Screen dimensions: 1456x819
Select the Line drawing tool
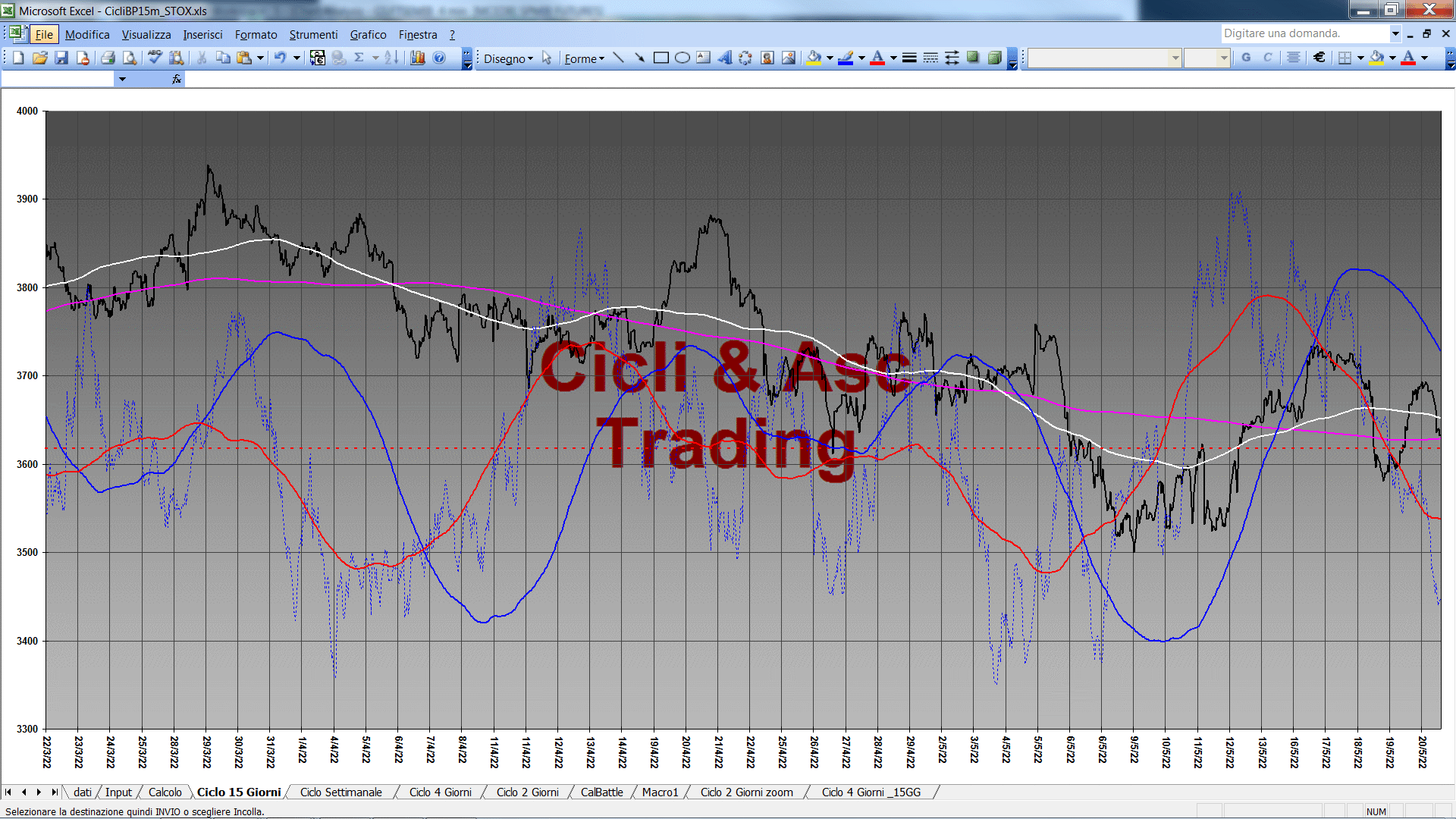point(619,58)
